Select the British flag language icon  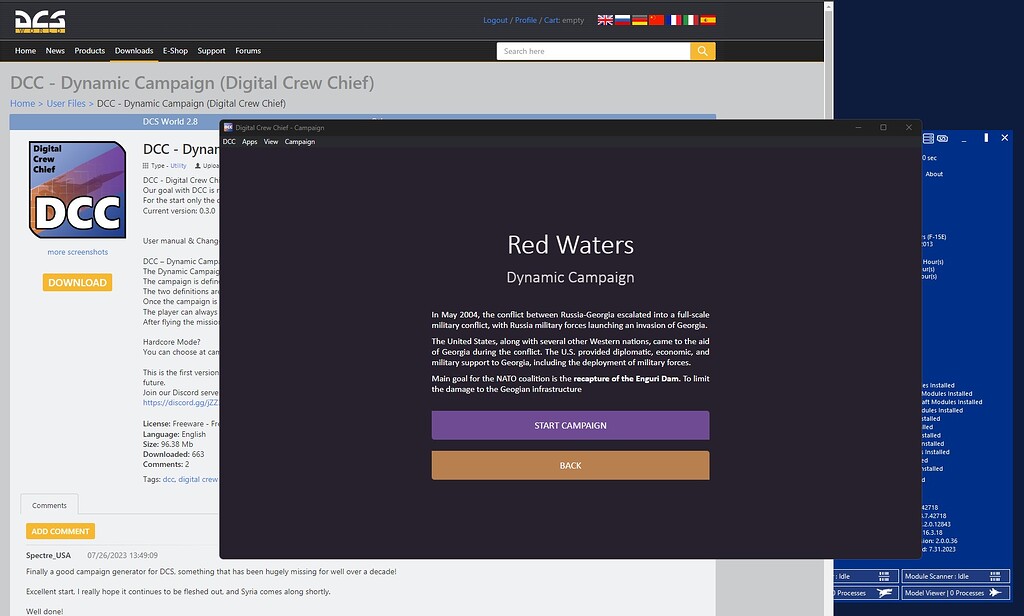(x=605, y=19)
